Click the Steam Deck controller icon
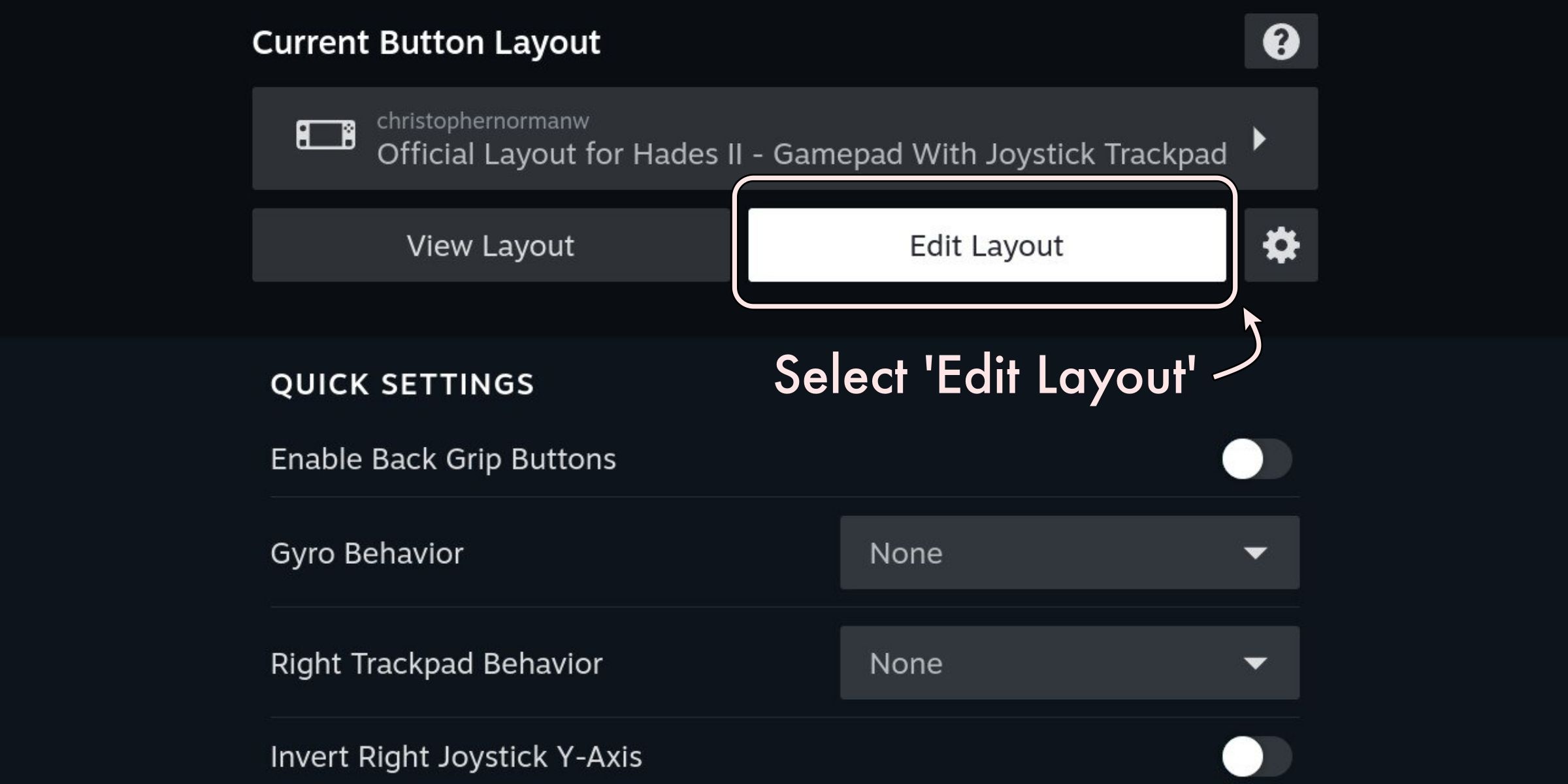 point(325,135)
